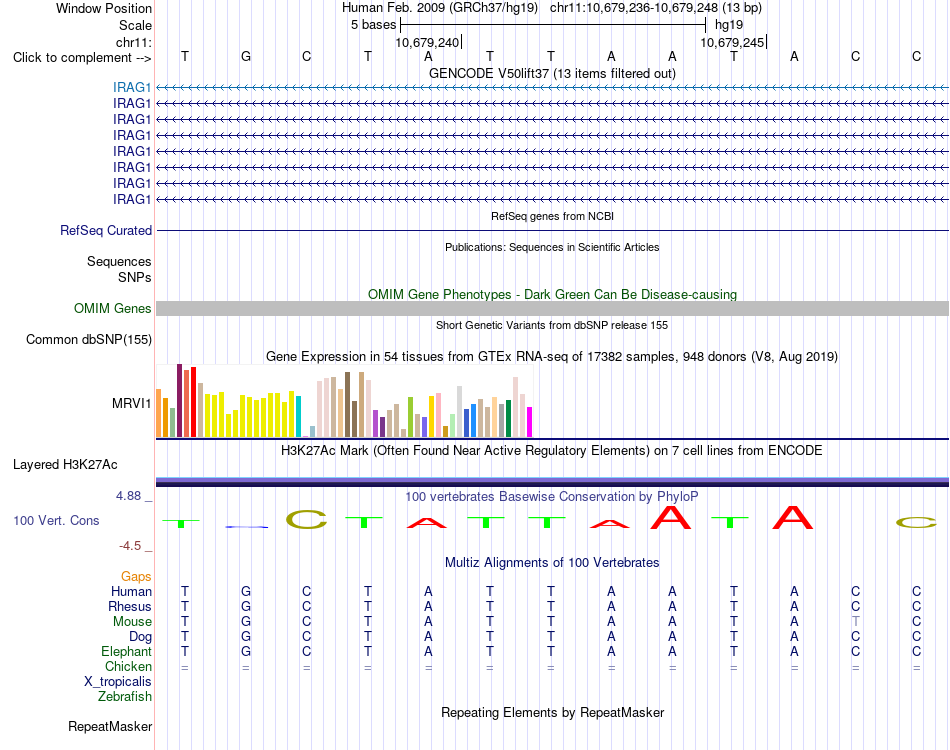Click the OMIM Genes track label
950x750 pixels.
pyautogui.click(x=112, y=308)
